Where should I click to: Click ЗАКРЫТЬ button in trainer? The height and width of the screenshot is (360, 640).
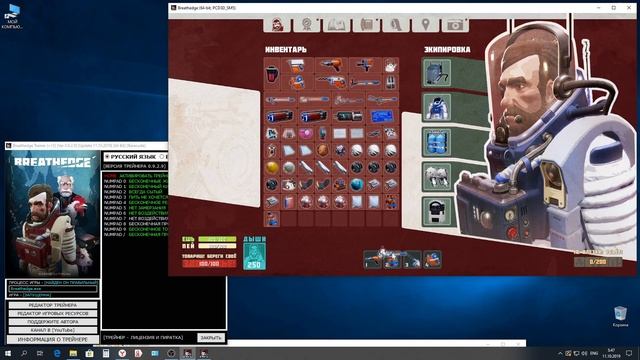coord(211,338)
